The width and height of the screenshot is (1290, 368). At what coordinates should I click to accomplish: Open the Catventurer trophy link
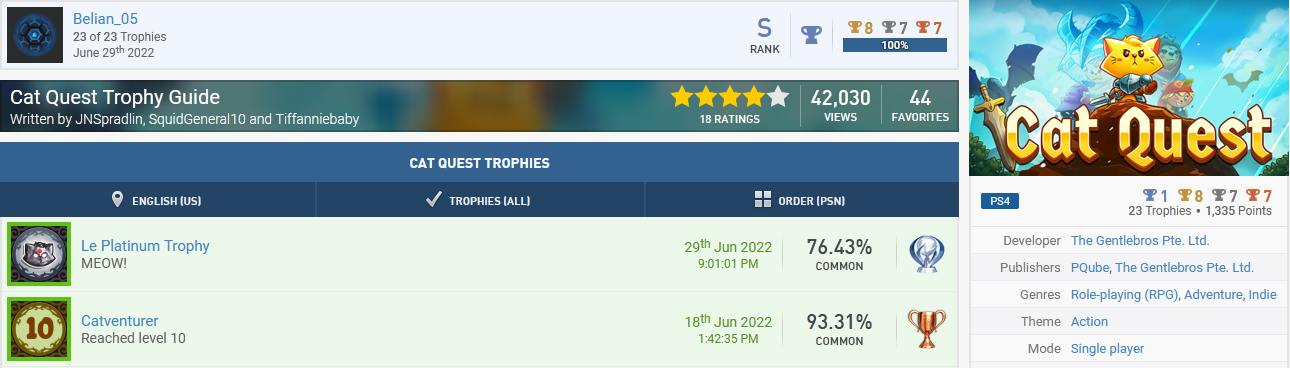click(x=120, y=321)
